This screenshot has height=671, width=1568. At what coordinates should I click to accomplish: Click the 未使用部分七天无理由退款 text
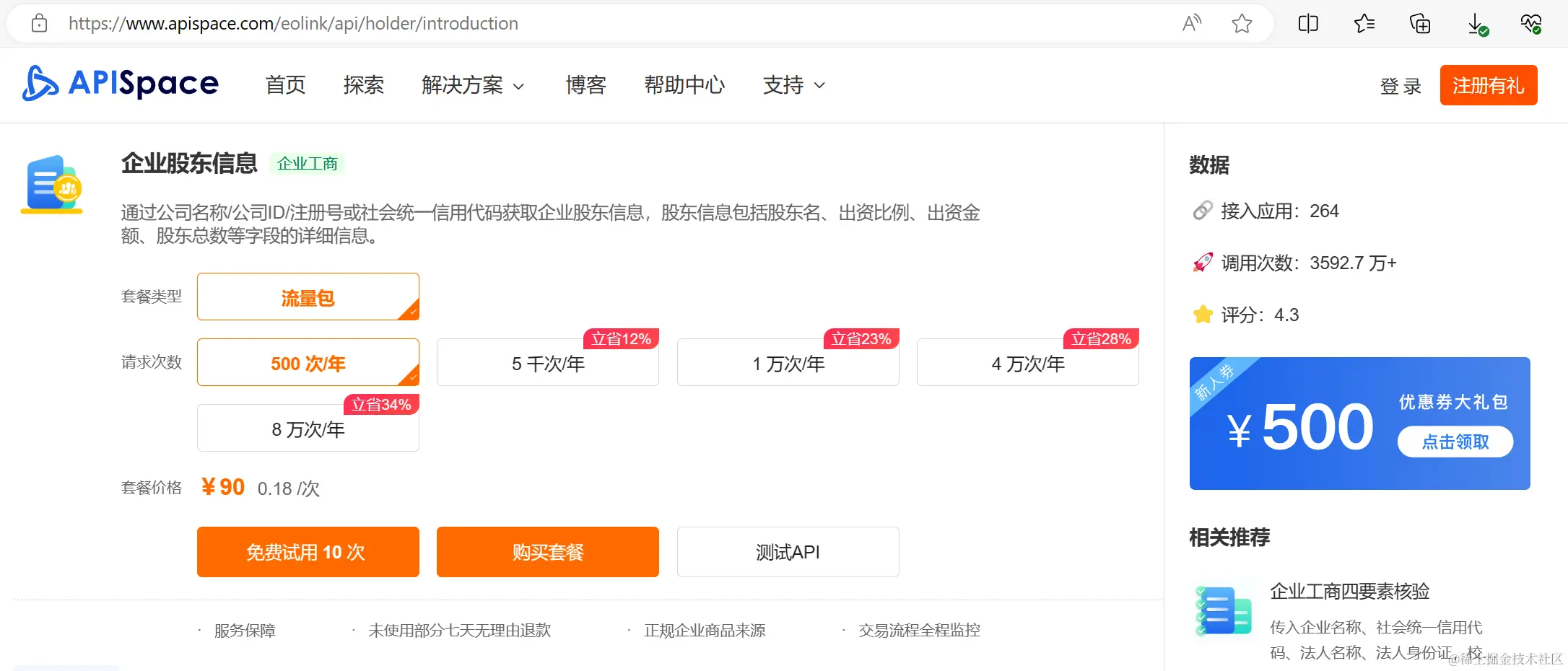460,631
